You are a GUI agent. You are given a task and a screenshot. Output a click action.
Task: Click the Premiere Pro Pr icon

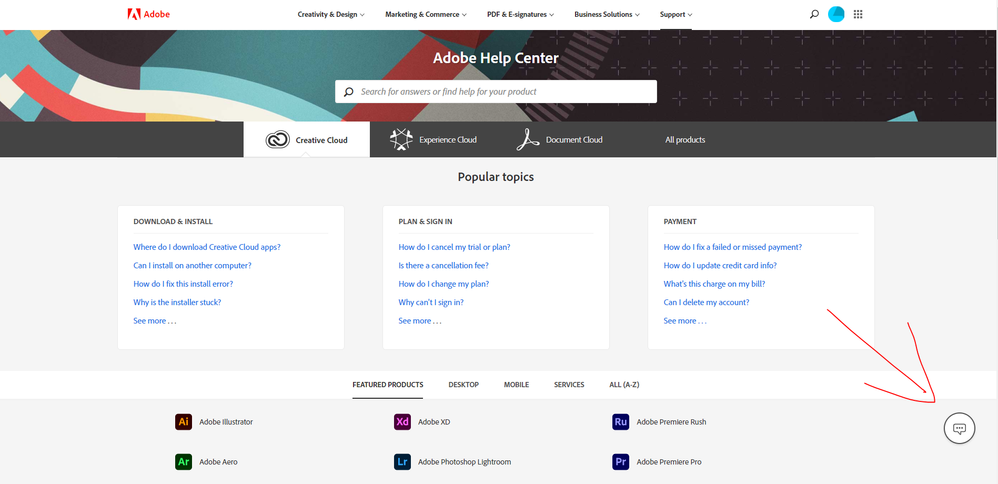click(x=621, y=462)
